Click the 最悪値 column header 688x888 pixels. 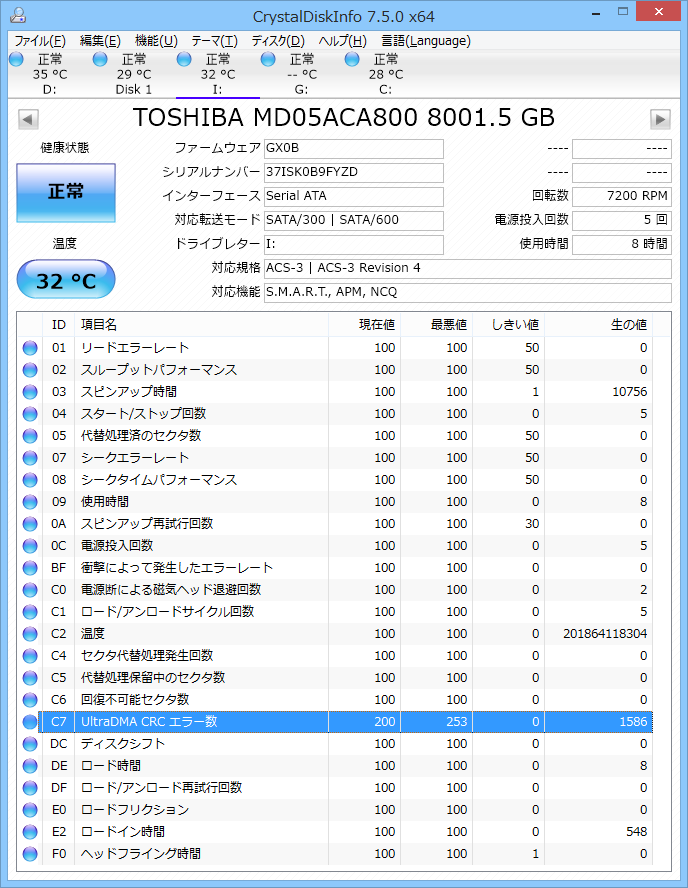coord(436,325)
